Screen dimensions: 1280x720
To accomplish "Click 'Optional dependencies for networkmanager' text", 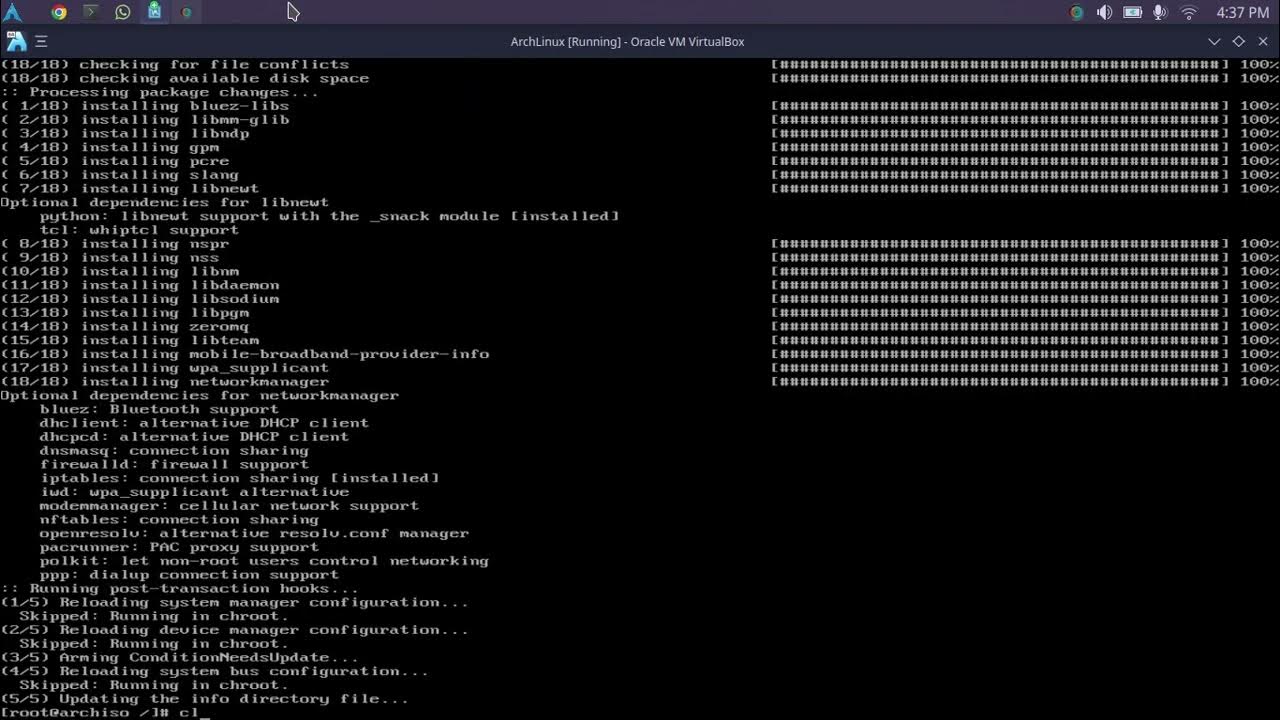I will 200,396.
